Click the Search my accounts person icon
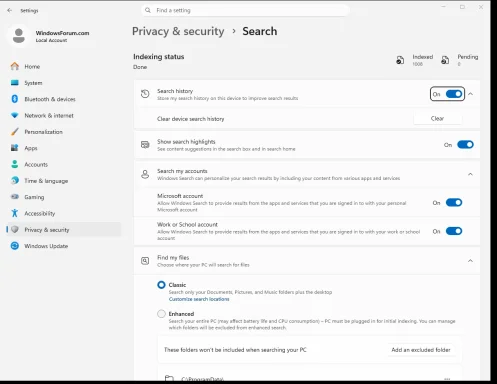Viewport: 497px width, 384px height. click(145, 174)
